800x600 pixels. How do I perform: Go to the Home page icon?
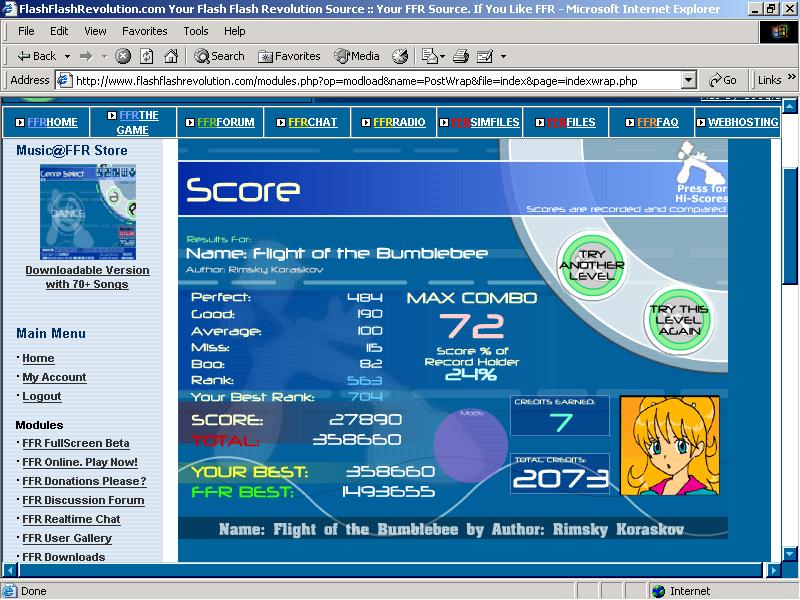pos(171,56)
